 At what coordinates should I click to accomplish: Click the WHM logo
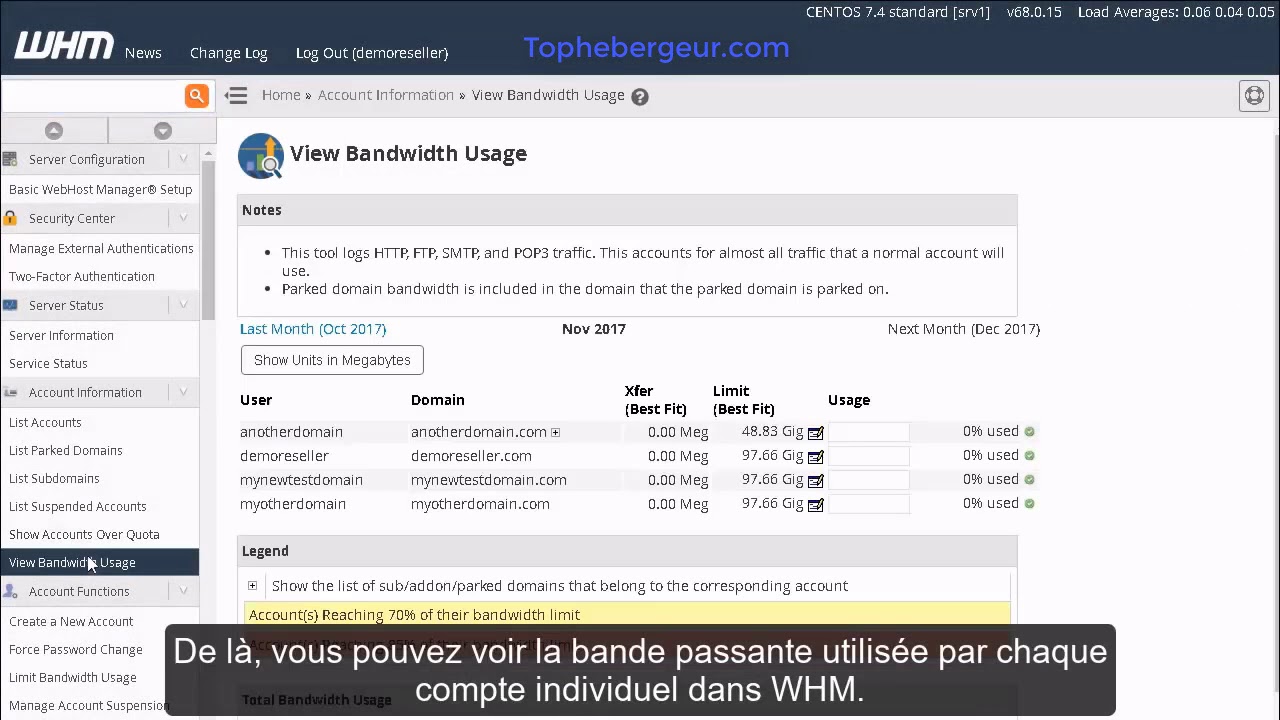tap(63, 45)
